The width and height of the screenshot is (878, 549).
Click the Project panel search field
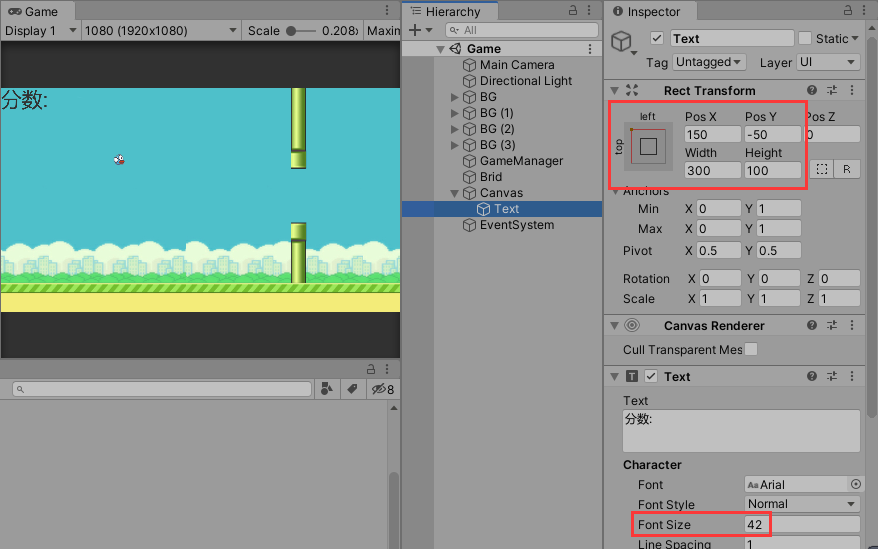point(162,389)
